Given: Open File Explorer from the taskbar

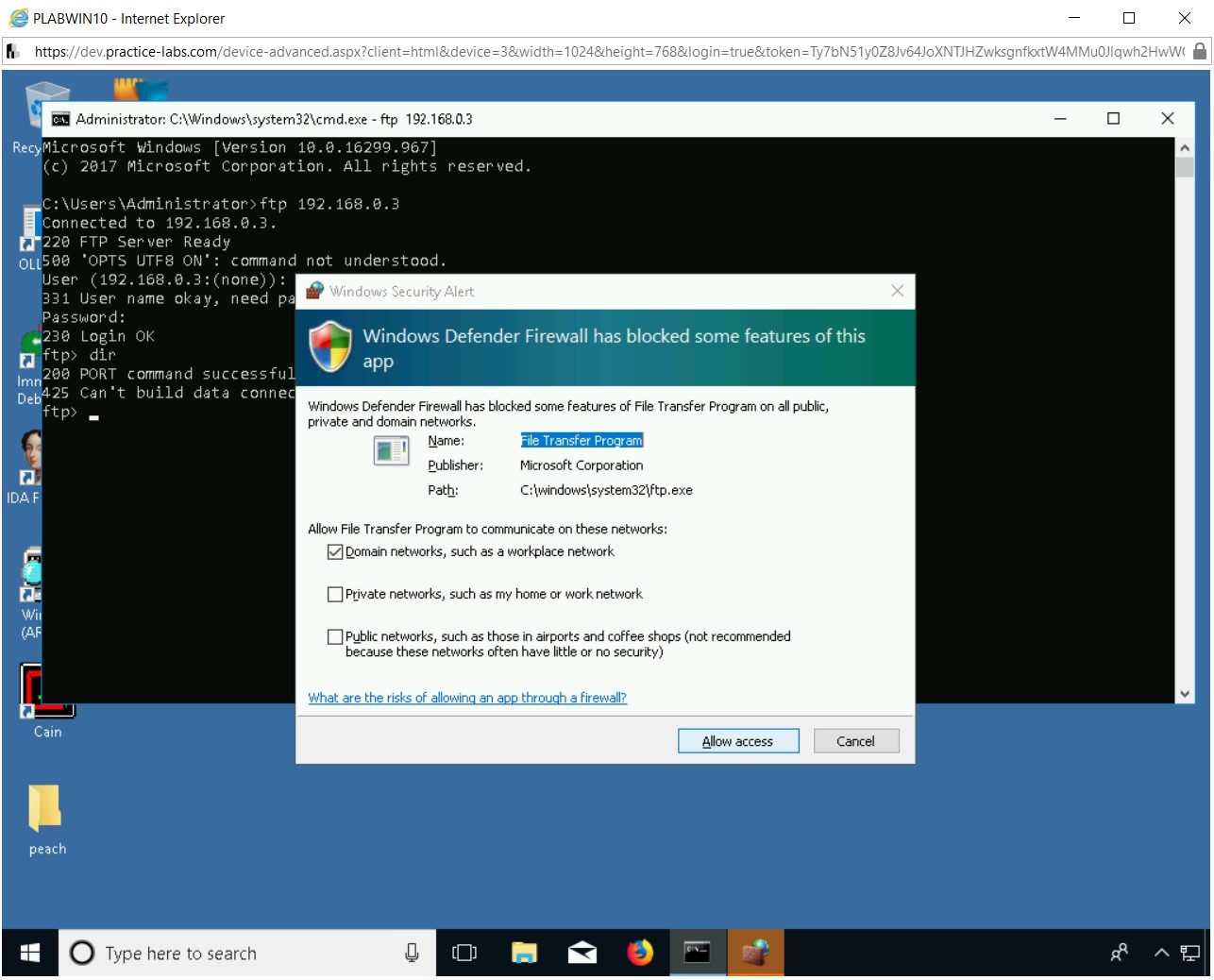Looking at the screenshot, I should tap(525, 953).
